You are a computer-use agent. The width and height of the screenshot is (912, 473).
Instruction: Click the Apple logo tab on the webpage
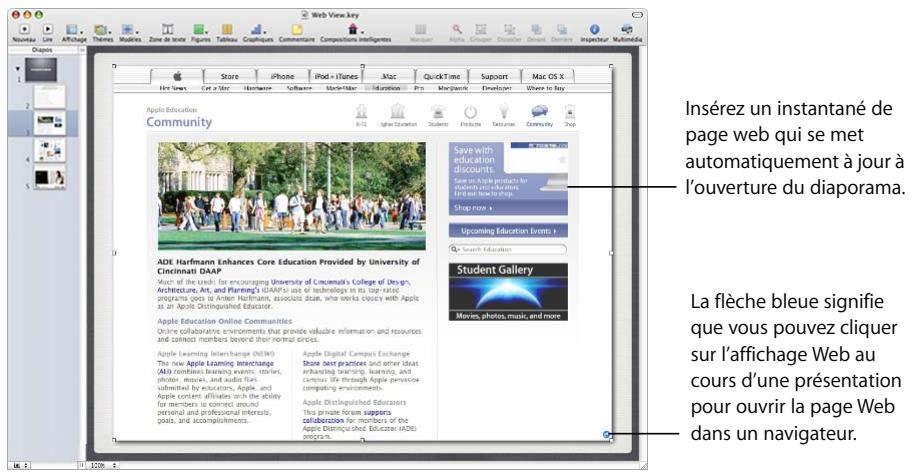177,76
